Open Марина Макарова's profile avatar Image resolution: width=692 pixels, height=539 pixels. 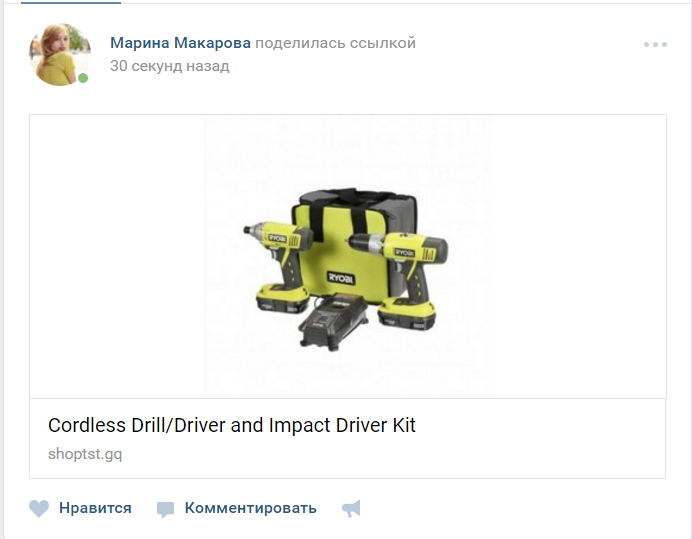[x=60, y=54]
